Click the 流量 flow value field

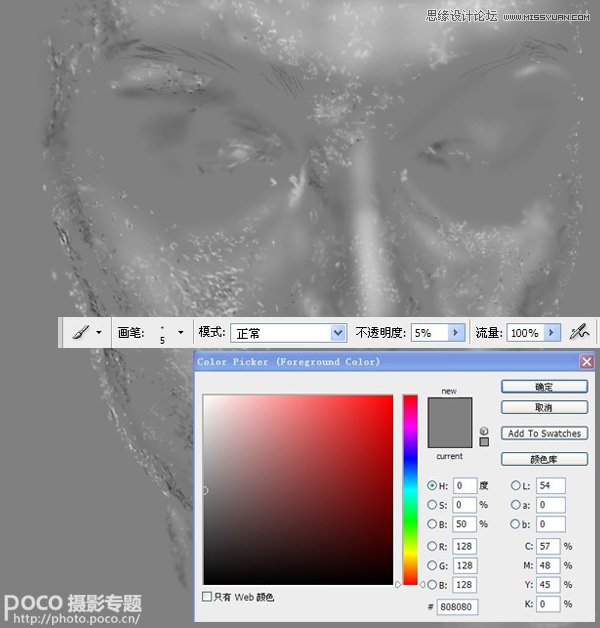524,333
